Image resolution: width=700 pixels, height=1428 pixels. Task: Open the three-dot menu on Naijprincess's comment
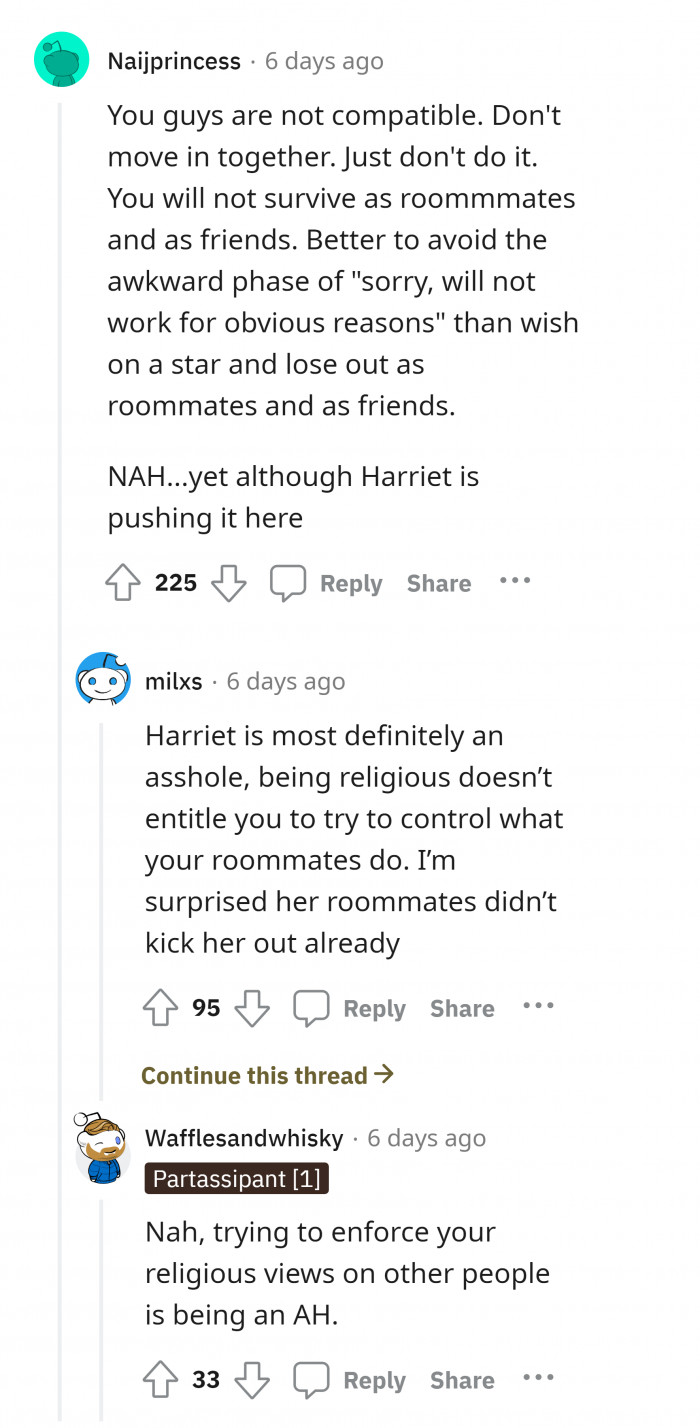coord(514,581)
